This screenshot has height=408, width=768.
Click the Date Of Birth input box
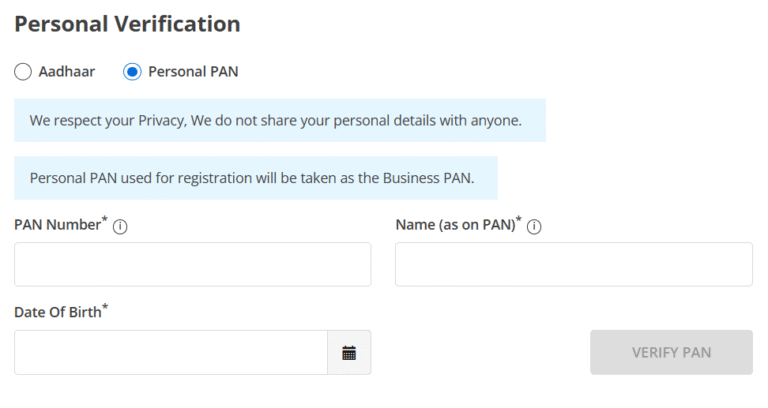(x=170, y=353)
